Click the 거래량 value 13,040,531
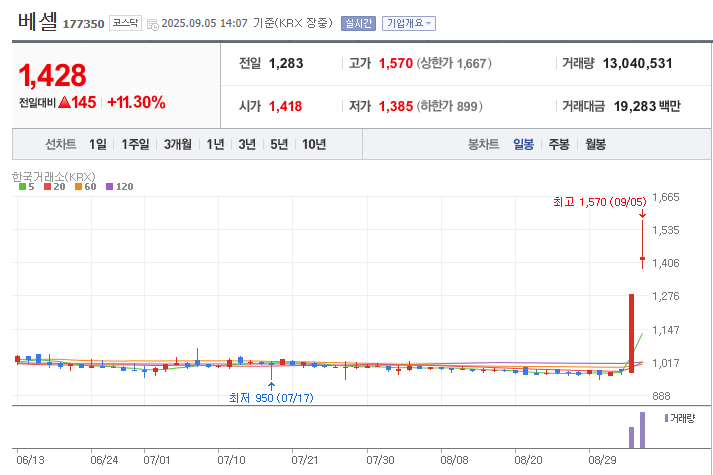This screenshot has height=475, width=713. 638,63
